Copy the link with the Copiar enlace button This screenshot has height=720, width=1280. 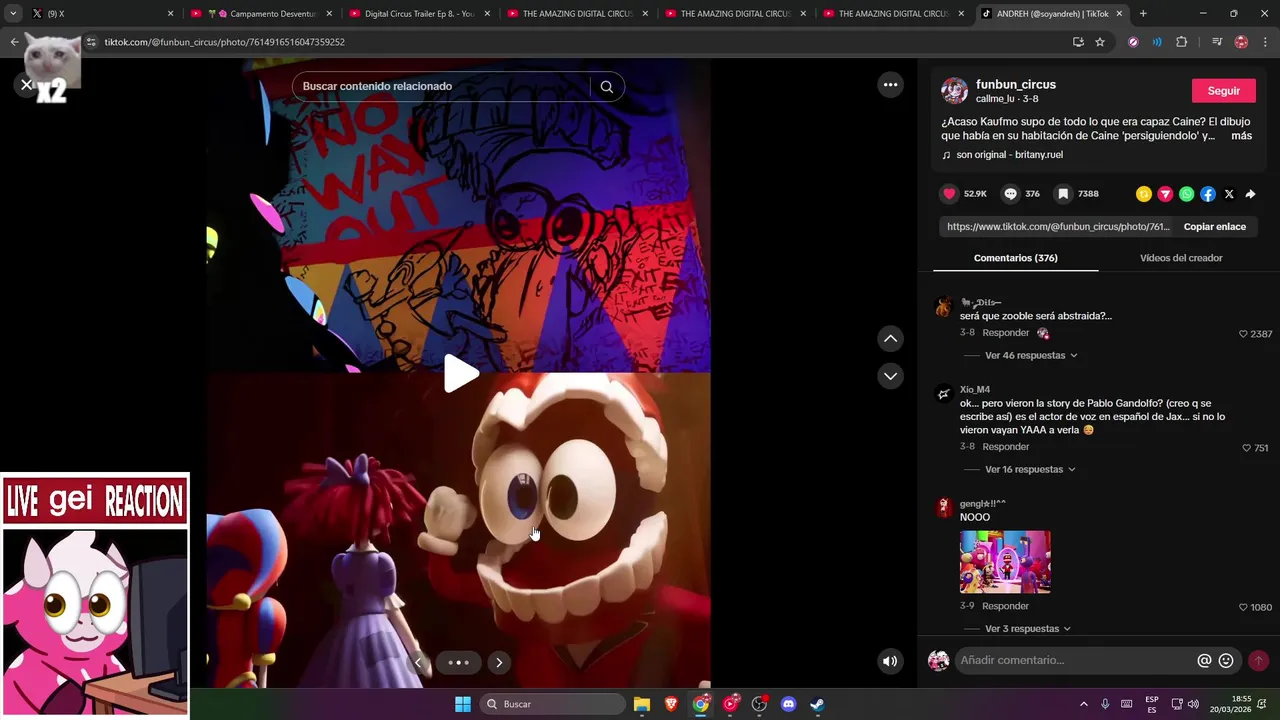(1214, 227)
